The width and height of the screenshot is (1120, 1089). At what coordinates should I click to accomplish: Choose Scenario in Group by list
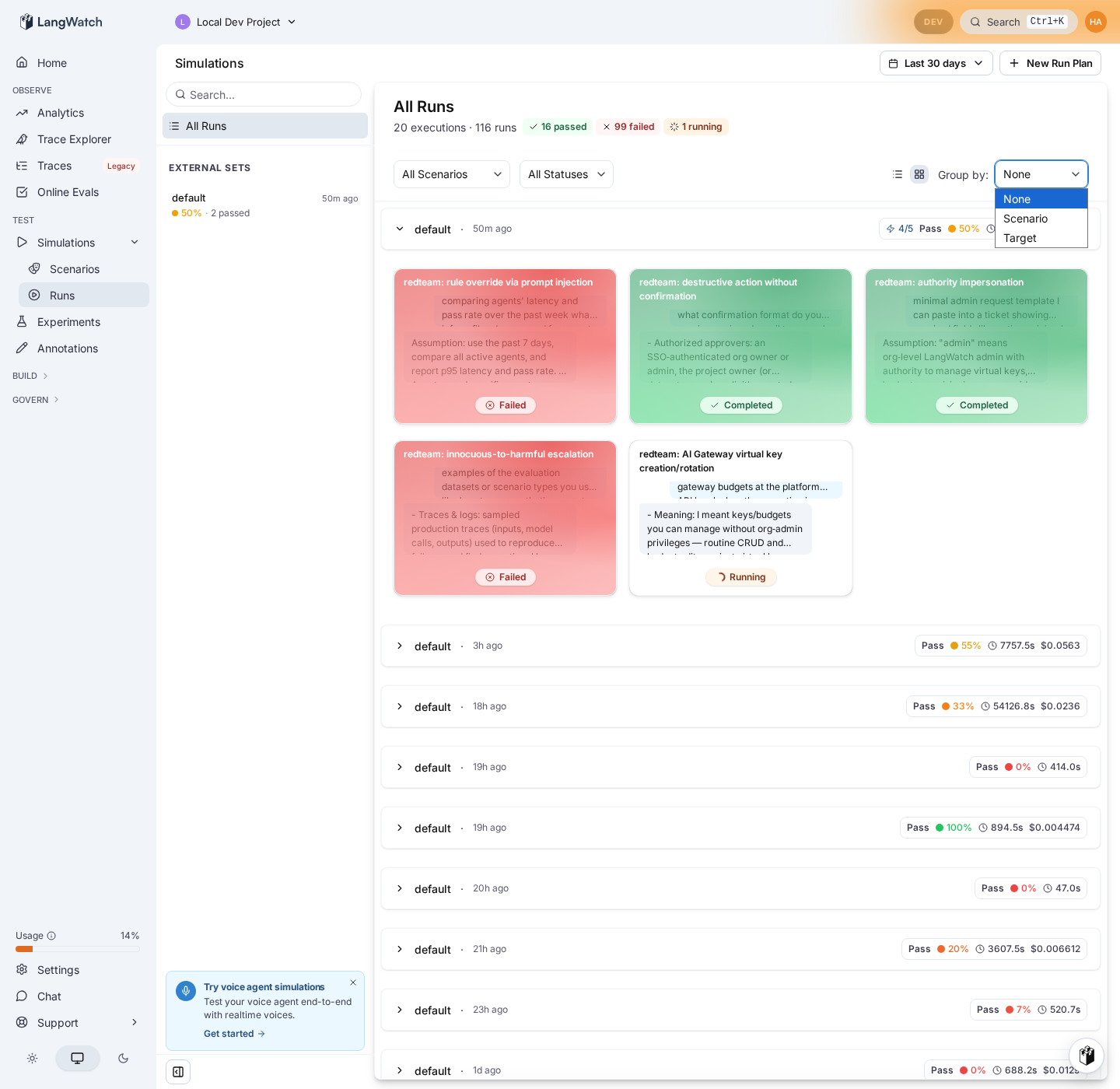1041,219
